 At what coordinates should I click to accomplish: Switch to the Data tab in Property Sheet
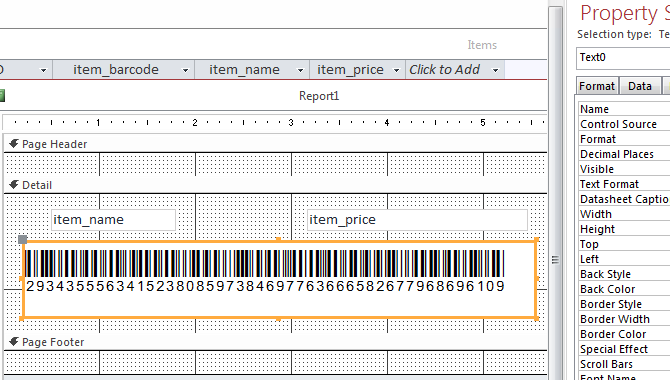click(640, 86)
